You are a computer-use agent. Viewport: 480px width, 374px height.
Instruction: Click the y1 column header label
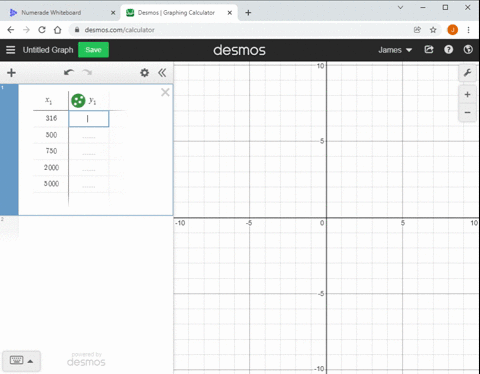92,100
